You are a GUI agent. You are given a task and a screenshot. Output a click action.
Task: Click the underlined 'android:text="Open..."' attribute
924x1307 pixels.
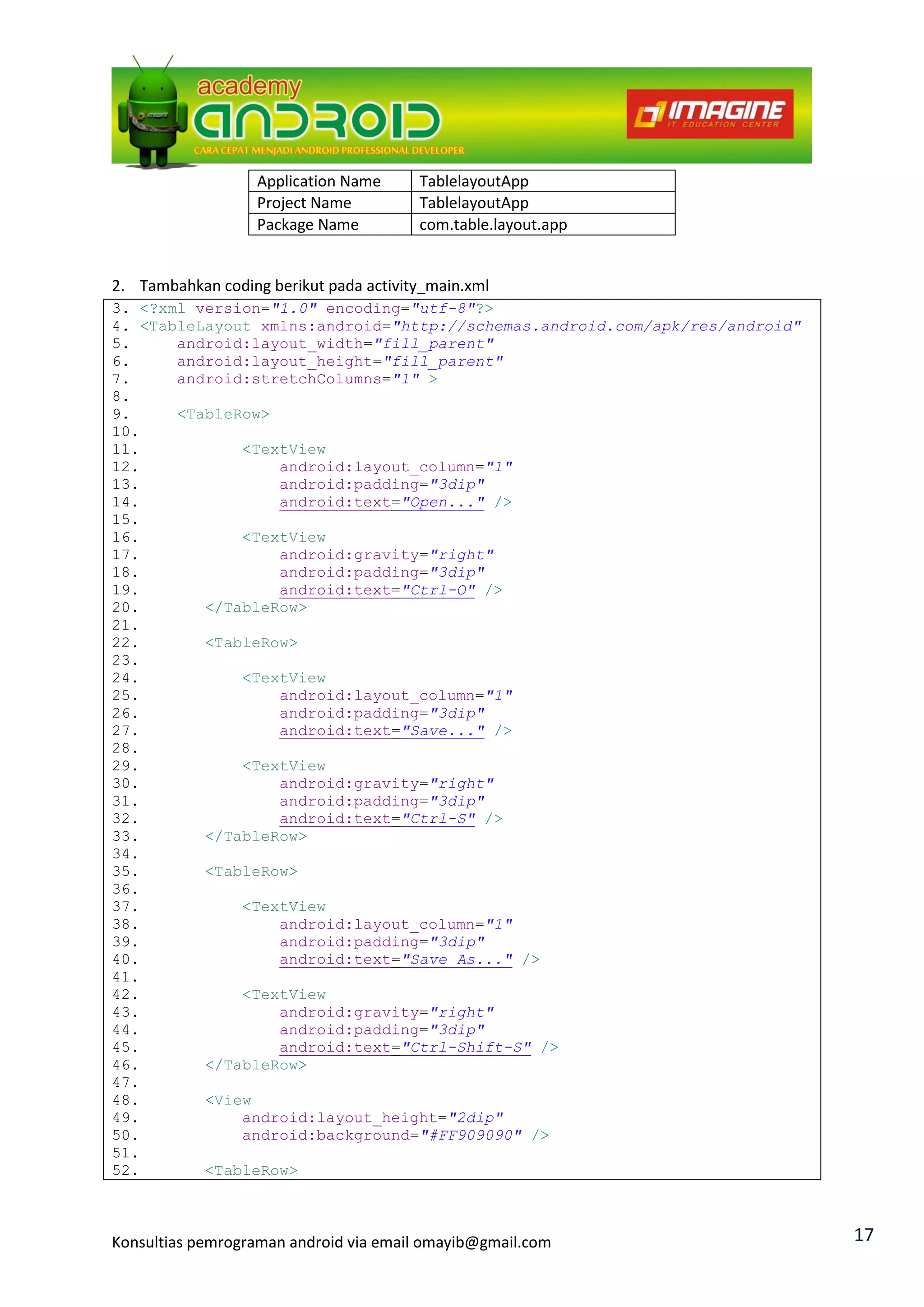pyautogui.click(x=382, y=502)
